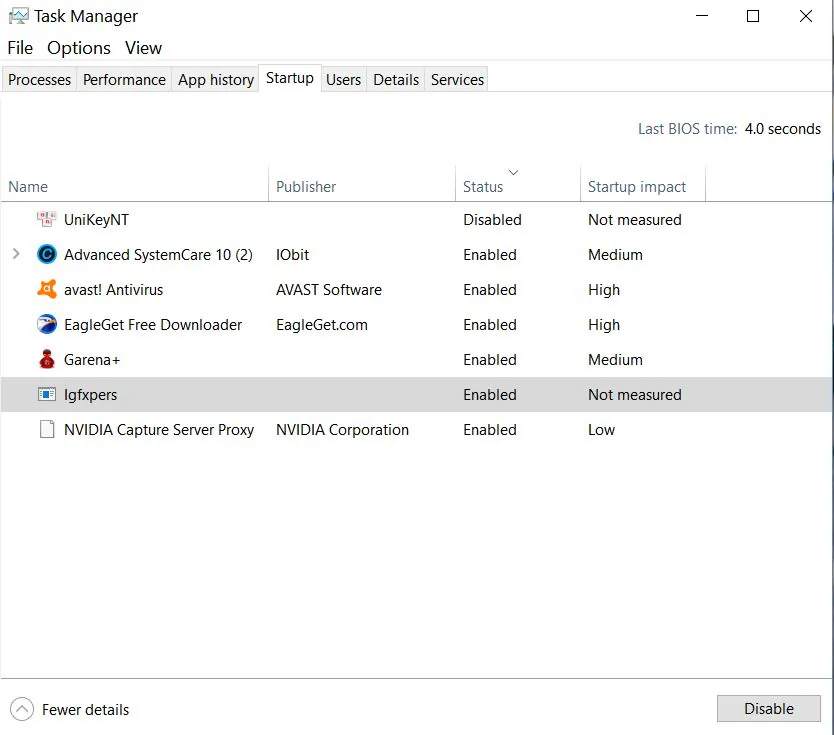Sort by the Status column header
Viewport: 834px width, 735px height.
pos(518,185)
